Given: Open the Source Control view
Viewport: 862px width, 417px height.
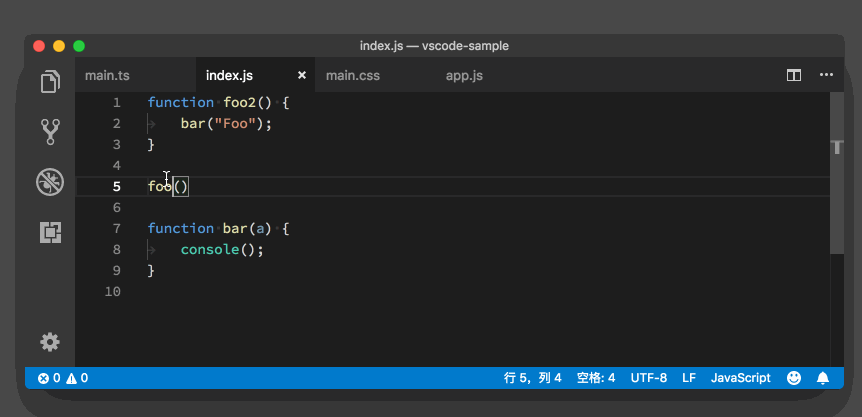Looking at the screenshot, I should coord(50,132).
